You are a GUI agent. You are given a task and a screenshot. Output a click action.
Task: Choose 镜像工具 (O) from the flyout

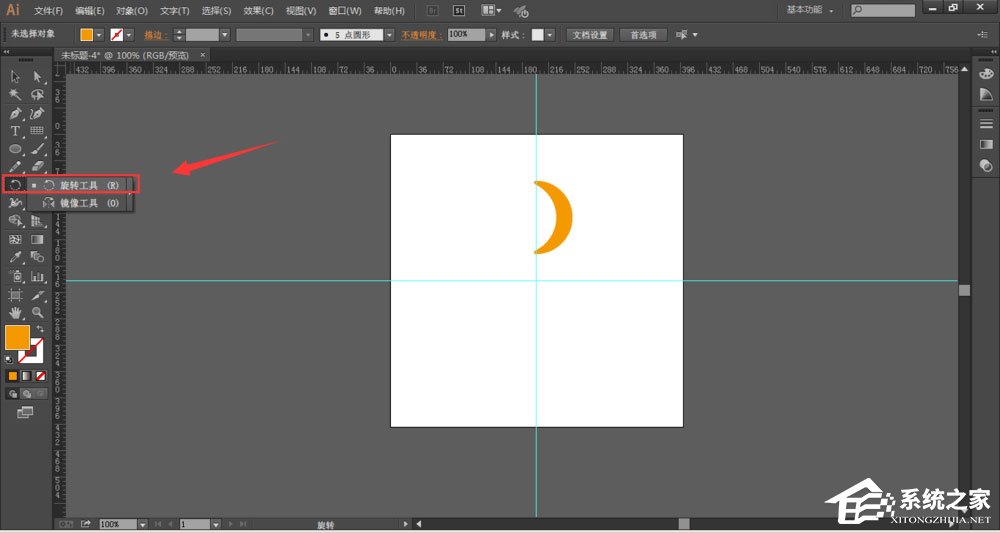pyautogui.click(x=79, y=203)
